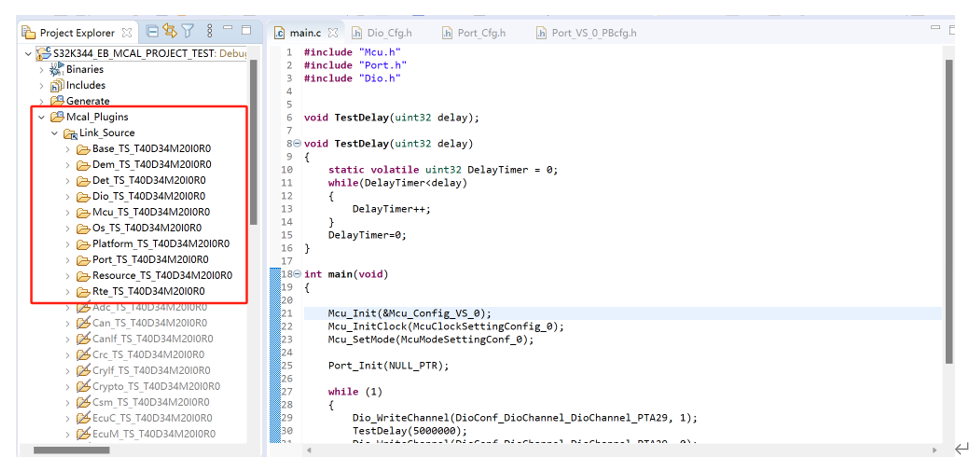The image size is (976, 472).
Task: Open the filter icon in Project Explorer
Action: (x=187, y=31)
